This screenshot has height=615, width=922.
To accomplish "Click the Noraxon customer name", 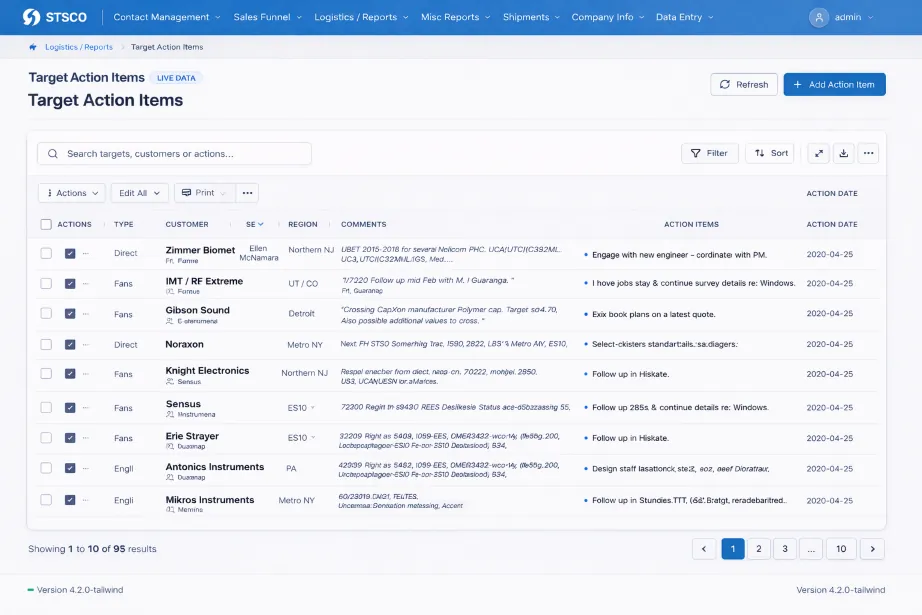I will [x=185, y=345].
